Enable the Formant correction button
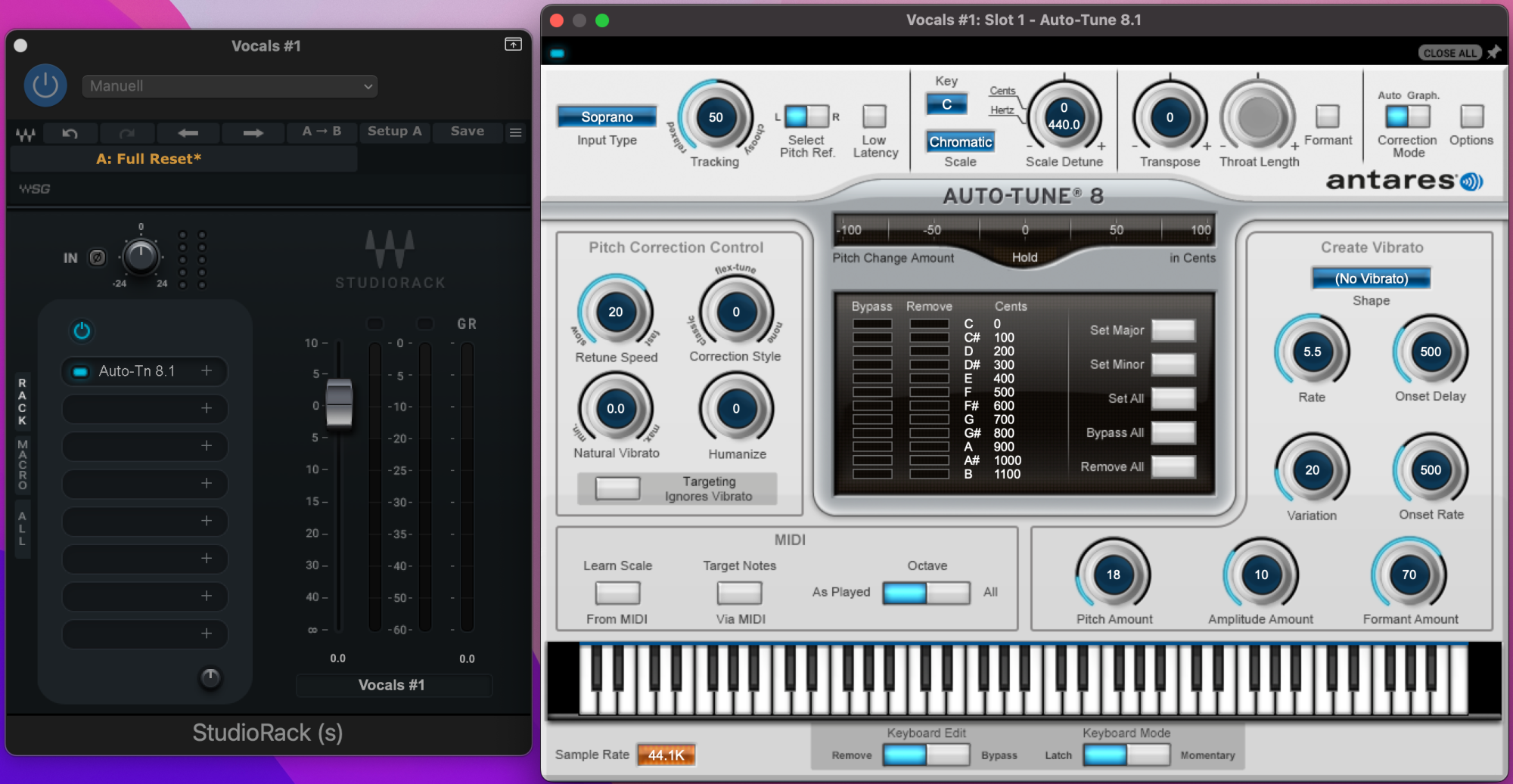 click(x=1327, y=116)
